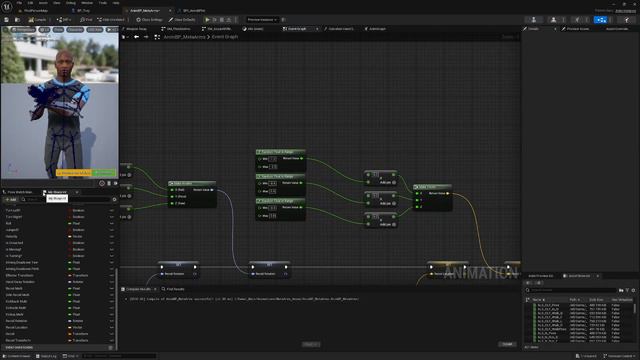The image size is (640, 360).
Task: Close the My Blueprint panel tab
Action: click(x=77, y=192)
